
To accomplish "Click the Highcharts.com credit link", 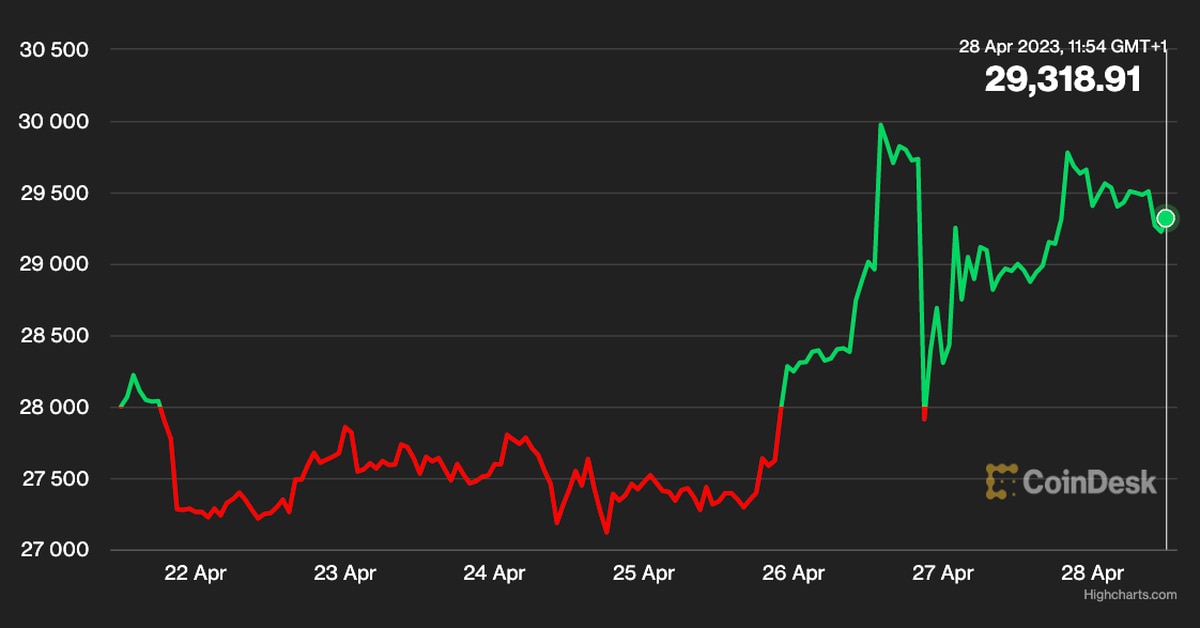I will (1130, 595).
